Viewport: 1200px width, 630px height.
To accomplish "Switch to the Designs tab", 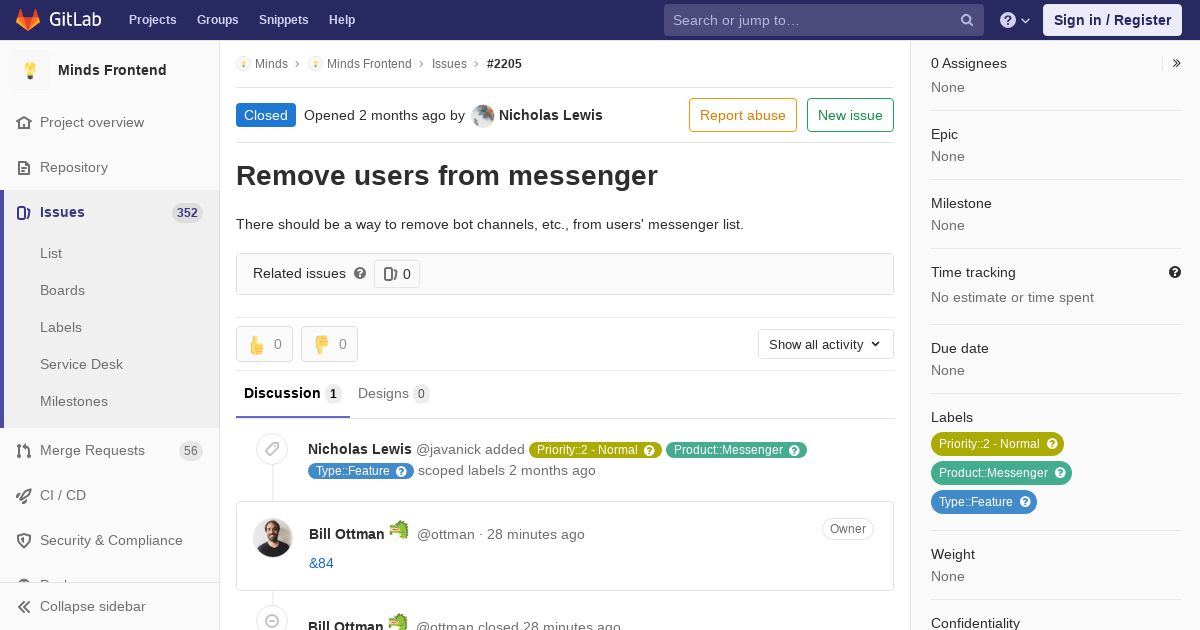I will 394,393.
